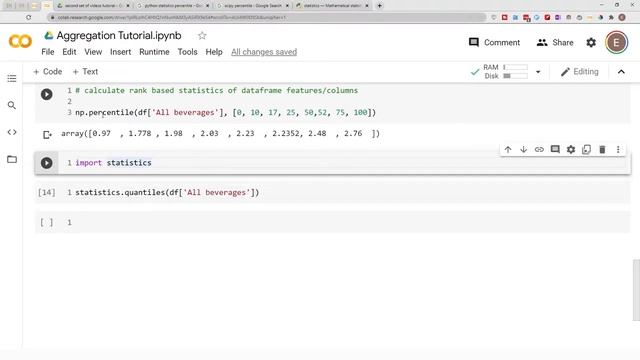This screenshot has height=360, width=640.
Task: Mirror the cell in a tab
Action: point(587,149)
